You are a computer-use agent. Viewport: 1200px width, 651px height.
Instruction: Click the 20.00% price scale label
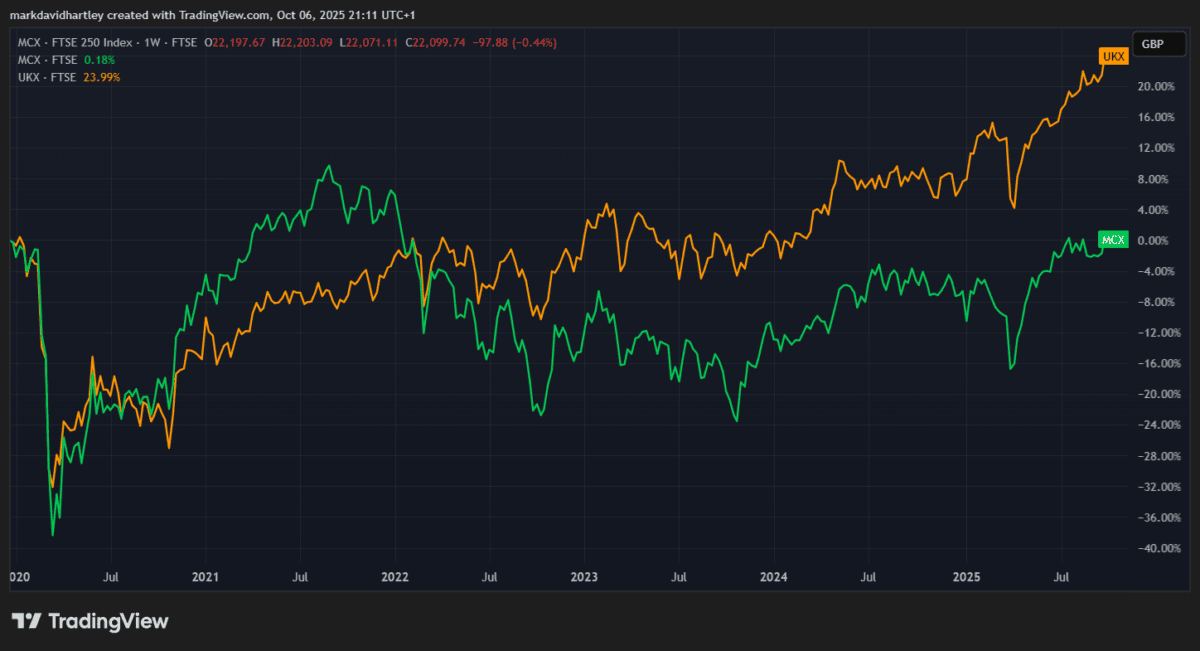pos(1155,86)
